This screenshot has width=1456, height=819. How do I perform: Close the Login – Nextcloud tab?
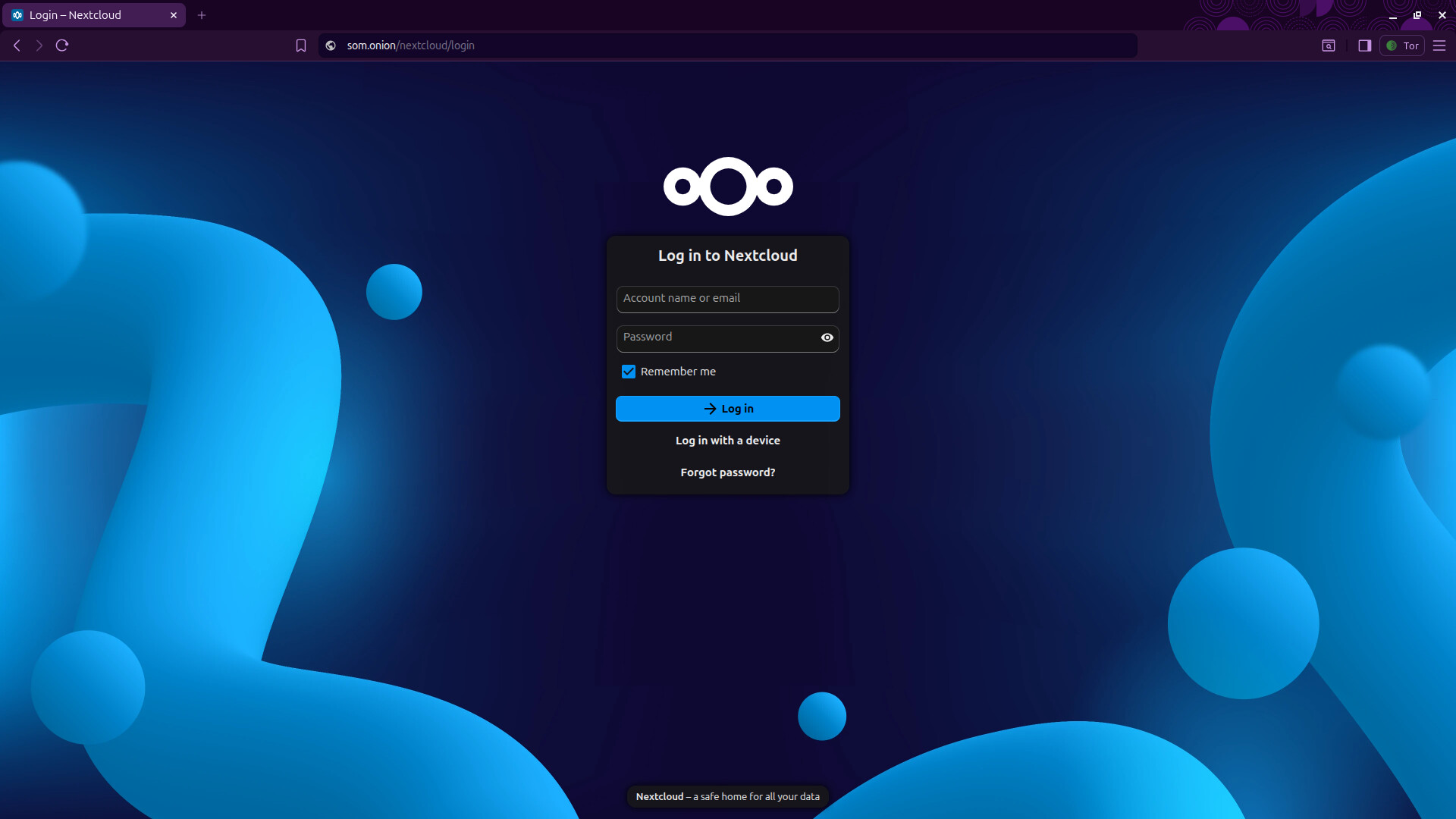tap(174, 15)
